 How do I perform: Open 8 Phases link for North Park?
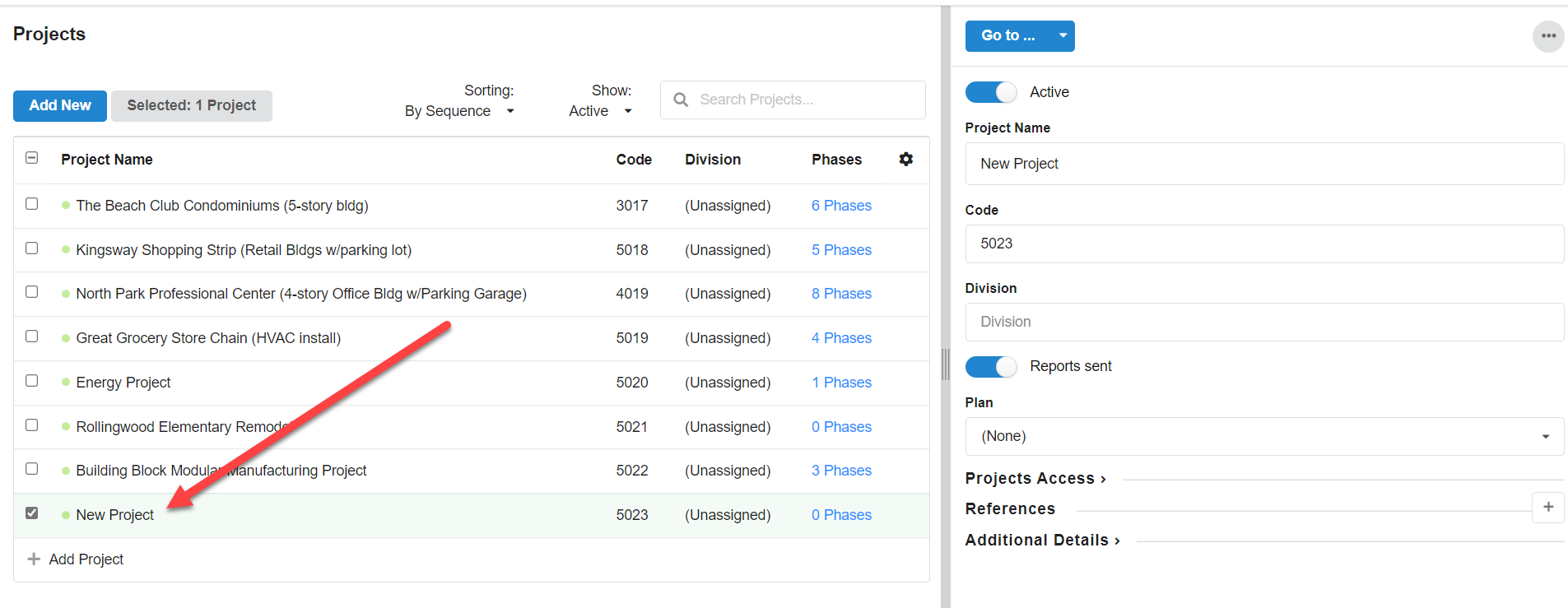click(x=841, y=294)
